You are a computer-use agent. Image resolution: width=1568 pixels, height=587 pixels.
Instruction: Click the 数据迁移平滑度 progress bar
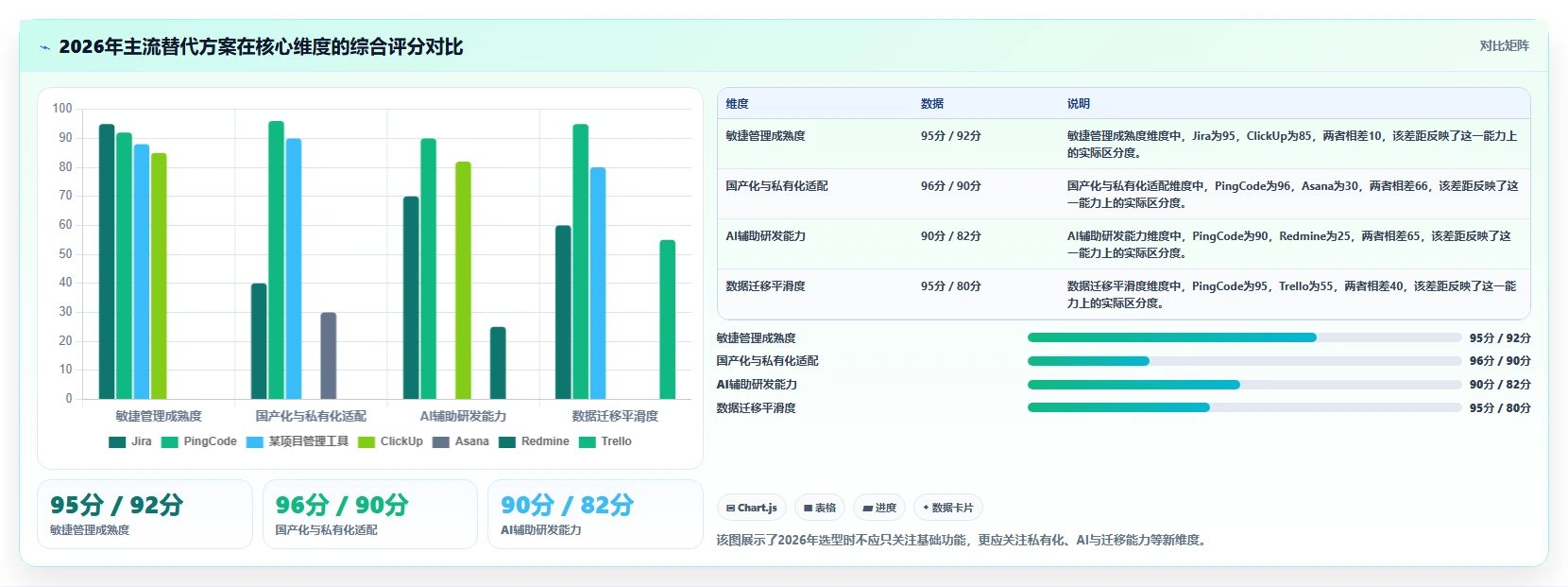click(x=1244, y=407)
